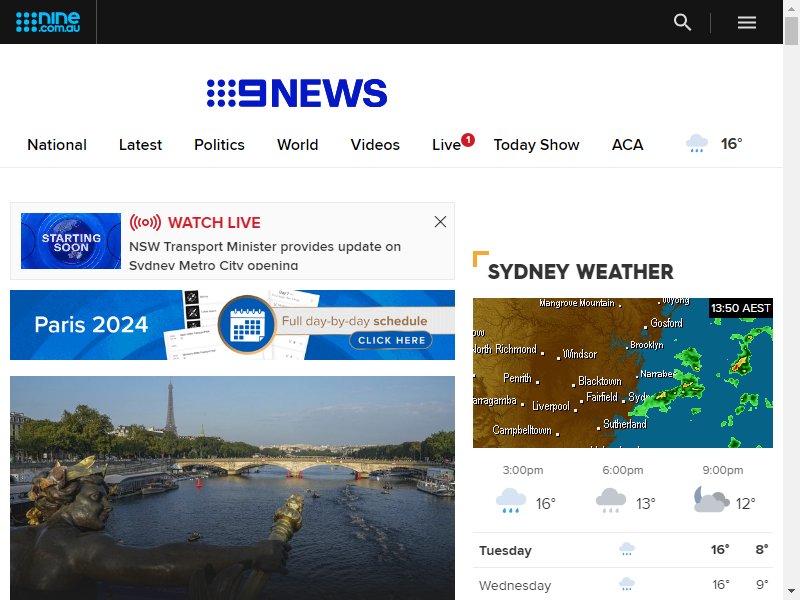The width and height of the screenshot is (800, 600).
Task: Click Tuesday's 8° minimum temperature
Action: point(762,549)
